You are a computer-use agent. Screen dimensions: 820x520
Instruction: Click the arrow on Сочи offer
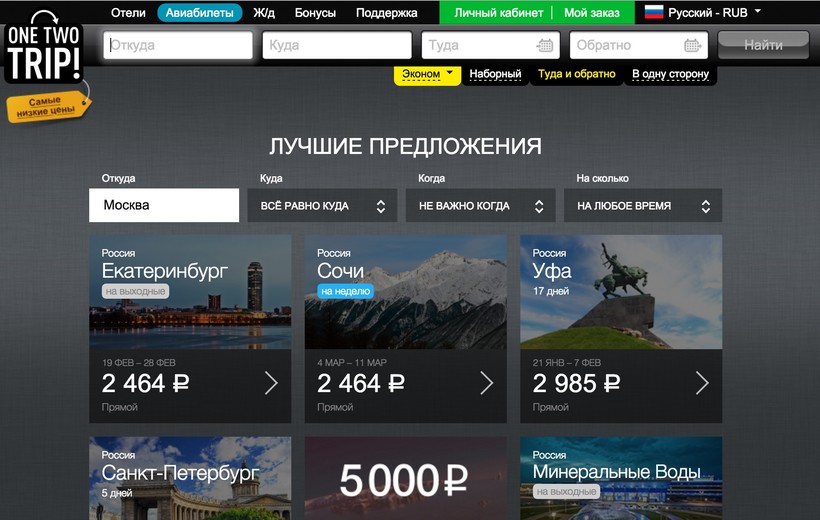click(487, 383)
